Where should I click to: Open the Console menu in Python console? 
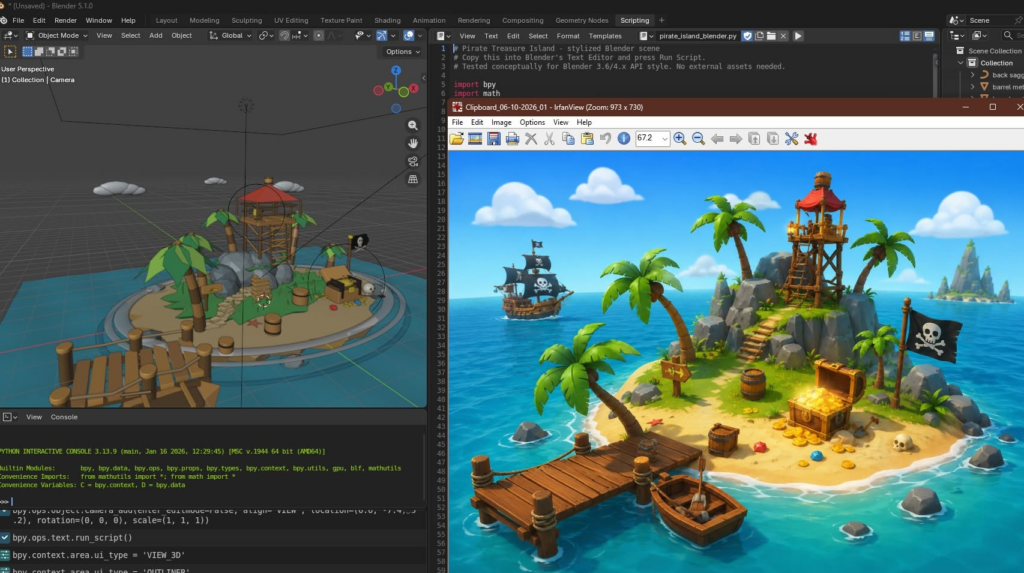[64, 417]
